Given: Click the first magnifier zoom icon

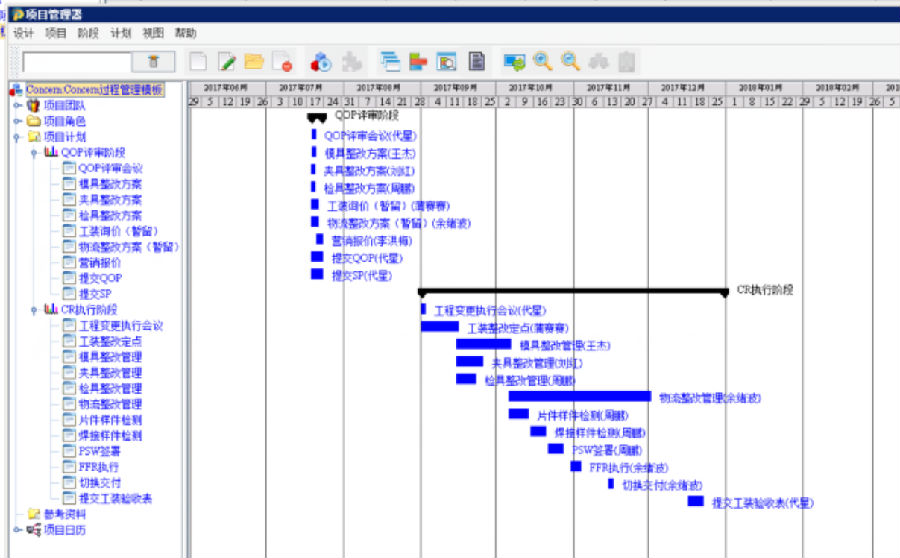Looking at the screenshot, I should pos(542,61).
